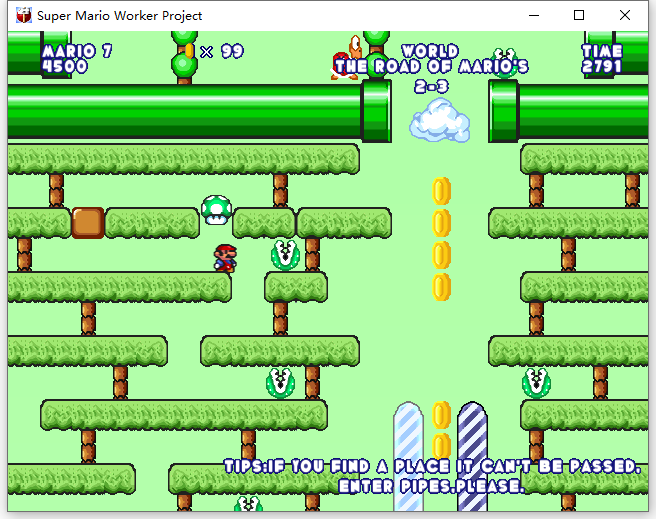Click the "ENTER PIPES,PLEASE." tip line
Screen dimensions: 656x519
pyautogui.click(x=431, y=486)
